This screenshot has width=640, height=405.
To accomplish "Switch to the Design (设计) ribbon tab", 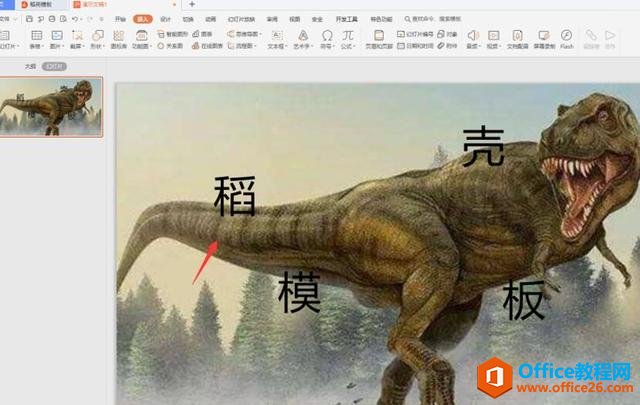I will 166,19.
